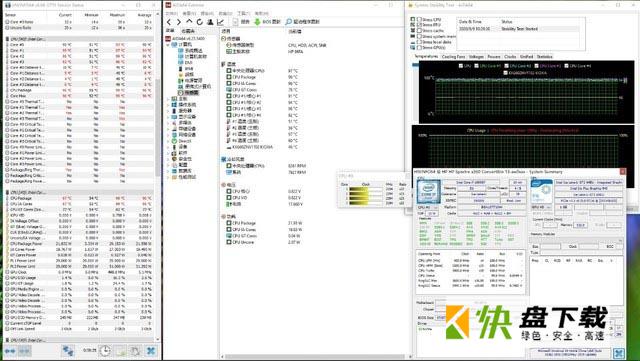Open the graph chart icon in AIDA64 toolbar

pos(220,22)
